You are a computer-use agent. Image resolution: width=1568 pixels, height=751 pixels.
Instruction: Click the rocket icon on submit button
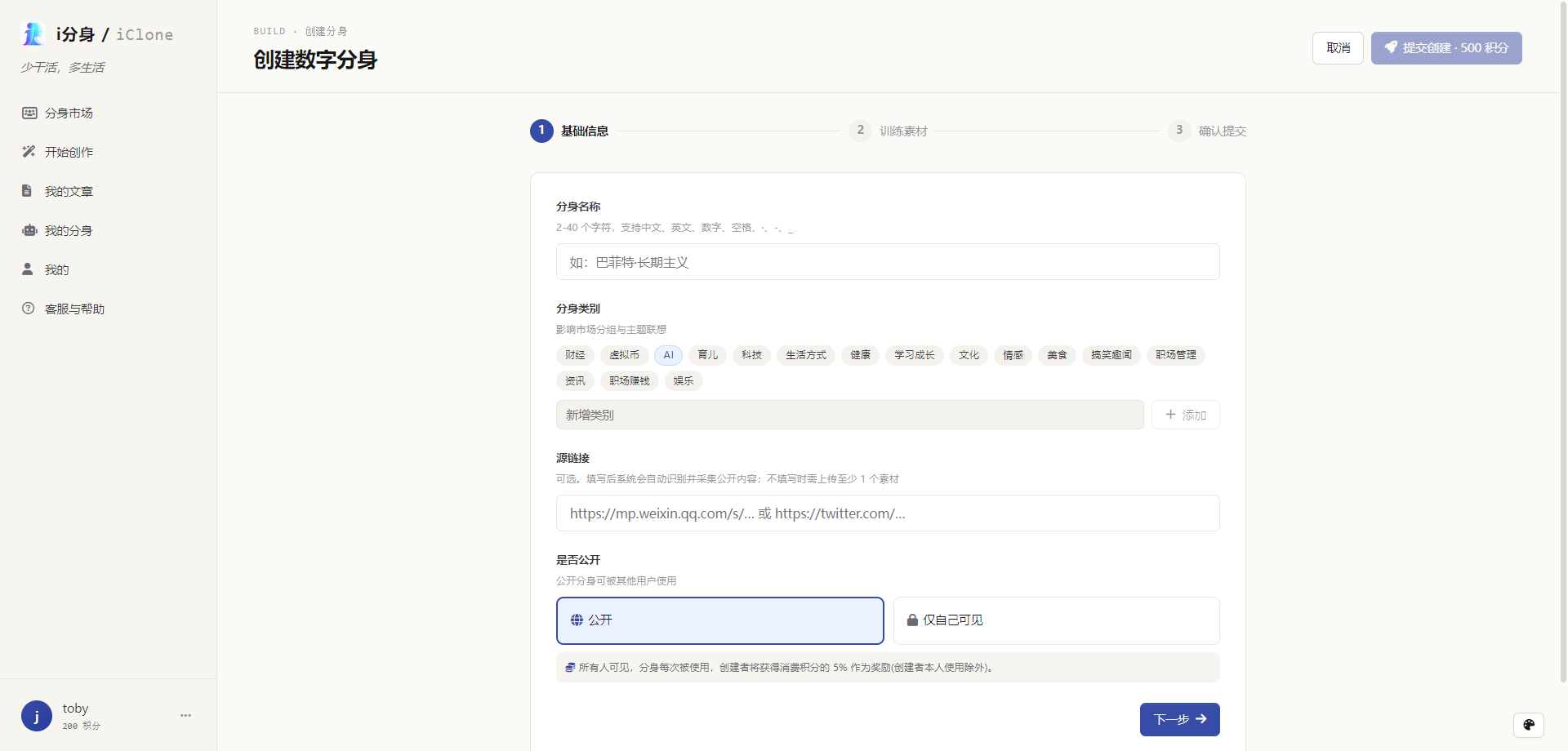[1391, 47]
